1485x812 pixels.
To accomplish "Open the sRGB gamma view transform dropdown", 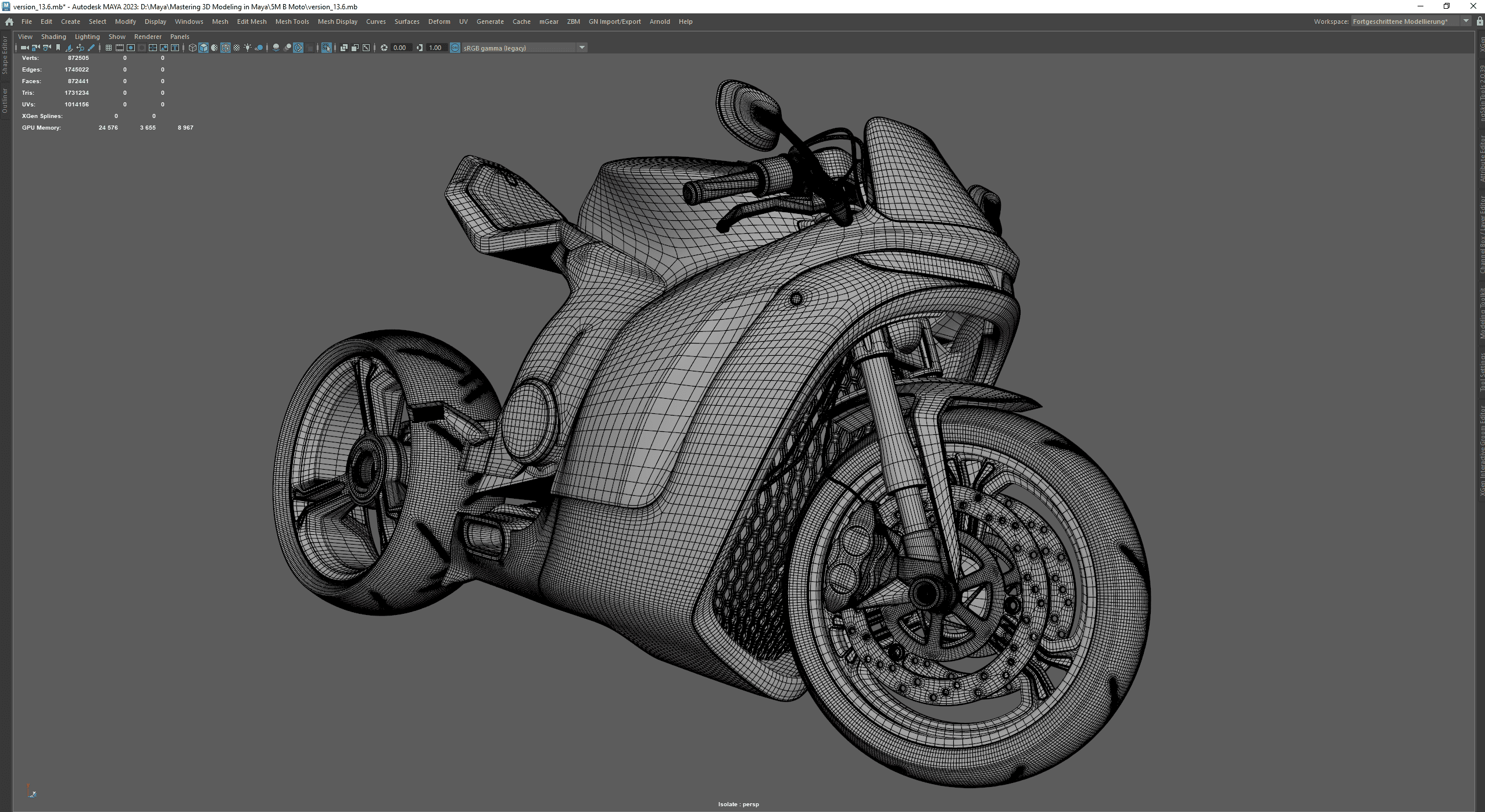I will [x=581, y=48].
